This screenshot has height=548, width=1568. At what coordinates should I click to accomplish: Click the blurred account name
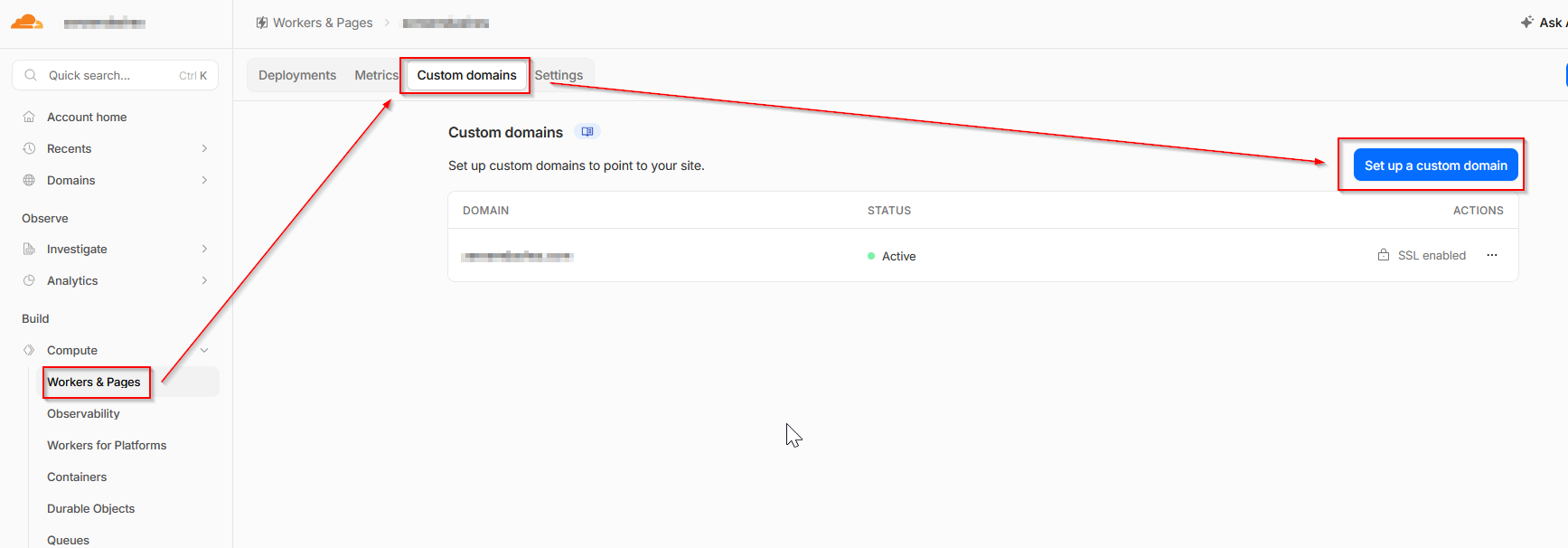105,23
